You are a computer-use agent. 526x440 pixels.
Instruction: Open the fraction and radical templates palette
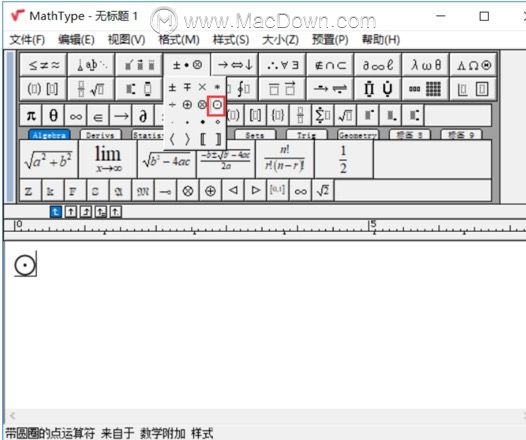(91, 89)
